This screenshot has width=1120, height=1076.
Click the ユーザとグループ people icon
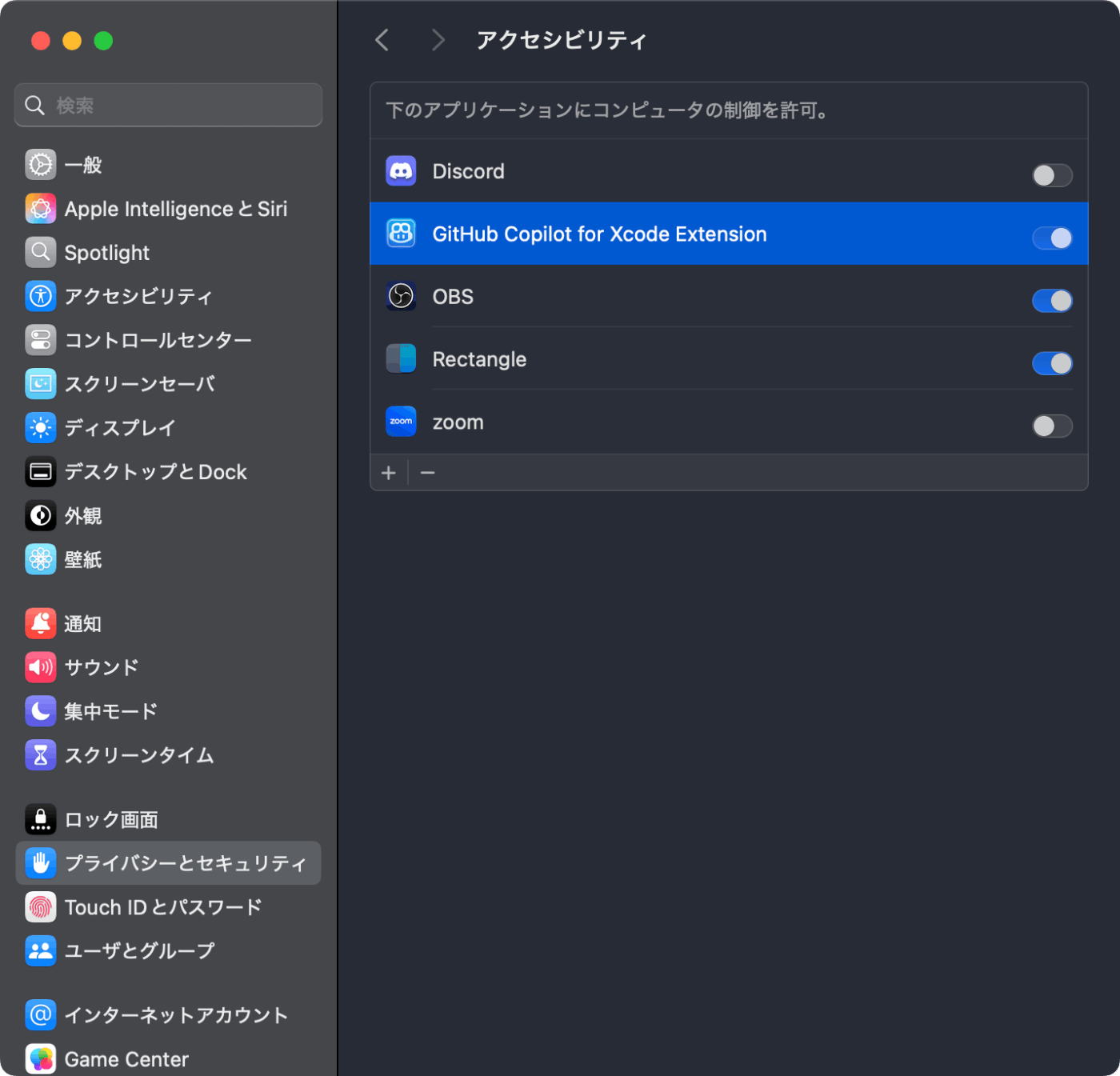[x=41, y=950]
